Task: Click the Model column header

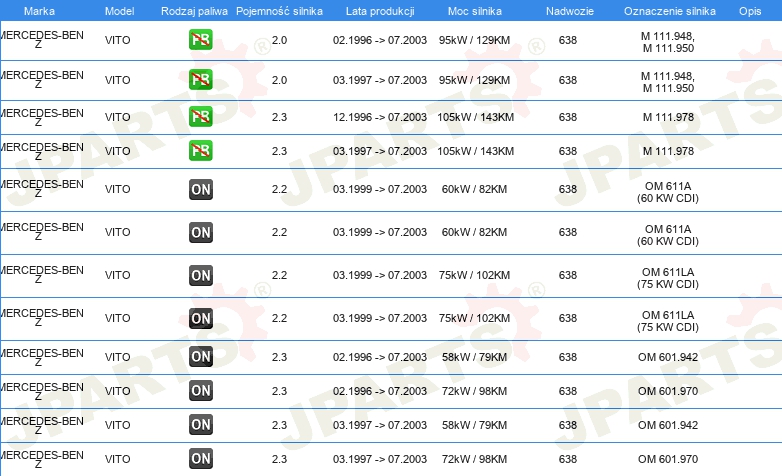Action: tap(119, 11)
